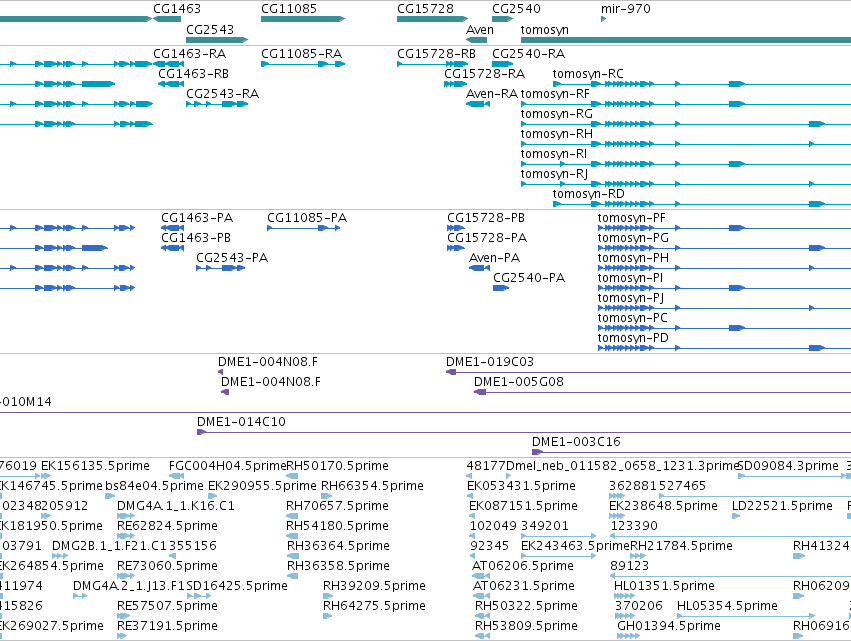The image size is (851, 641).
Task: Click the CG2543 gene label
Action: [210, 29]
